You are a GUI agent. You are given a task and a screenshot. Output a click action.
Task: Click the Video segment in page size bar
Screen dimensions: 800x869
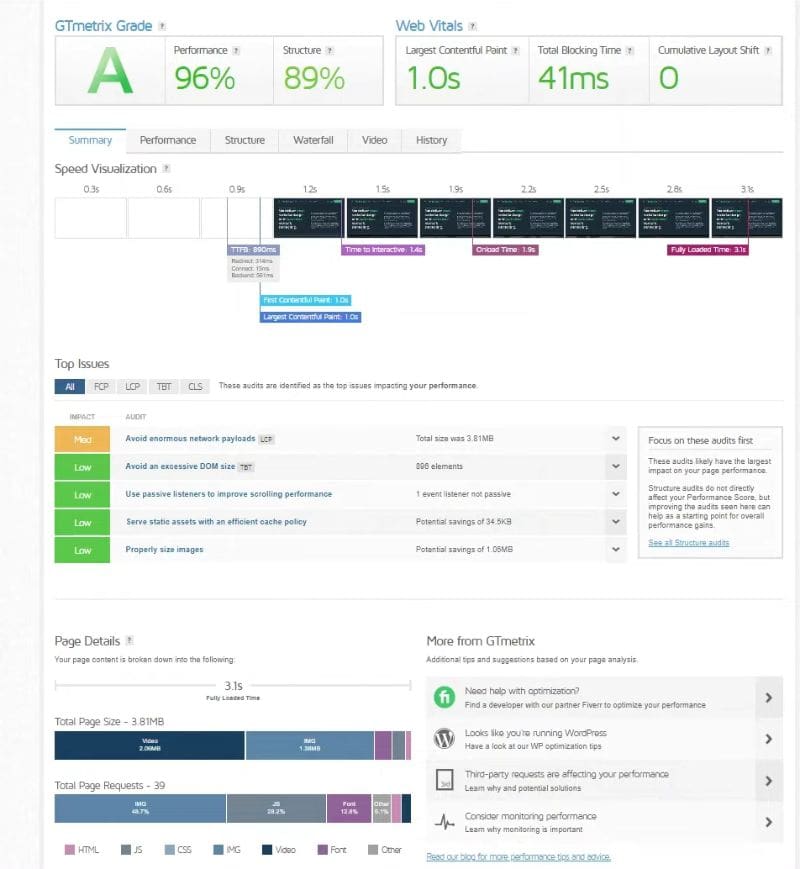(150, 745)
